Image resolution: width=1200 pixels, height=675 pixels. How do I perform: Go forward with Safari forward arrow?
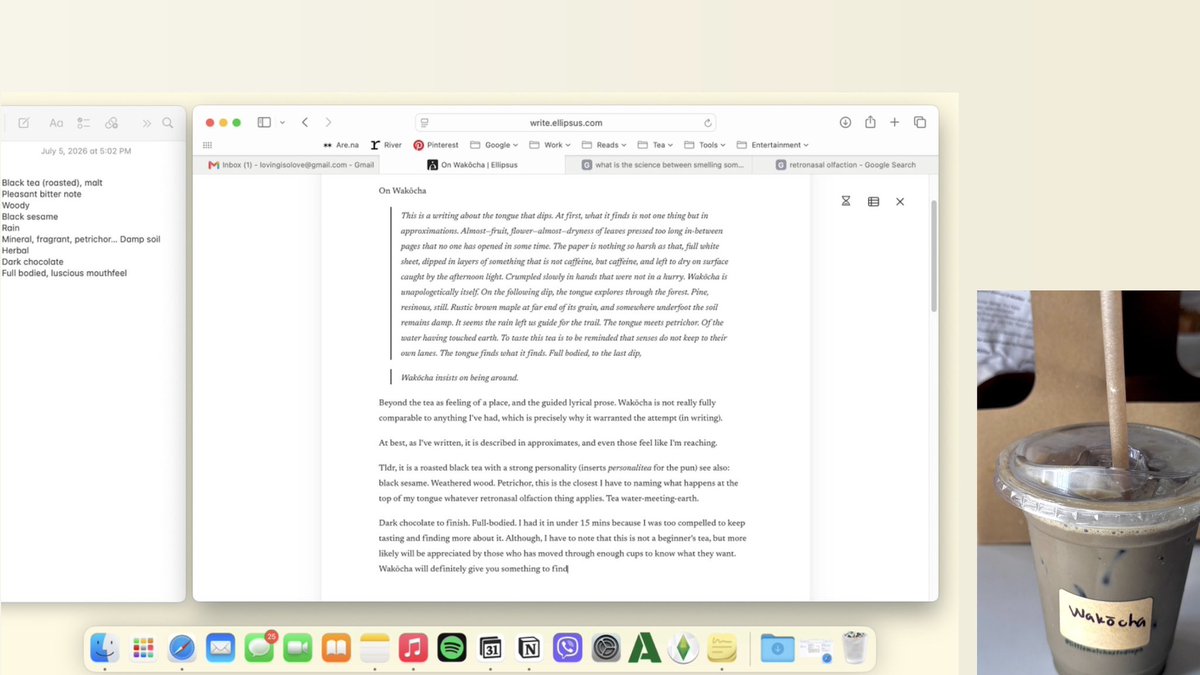tap(328, 122)
